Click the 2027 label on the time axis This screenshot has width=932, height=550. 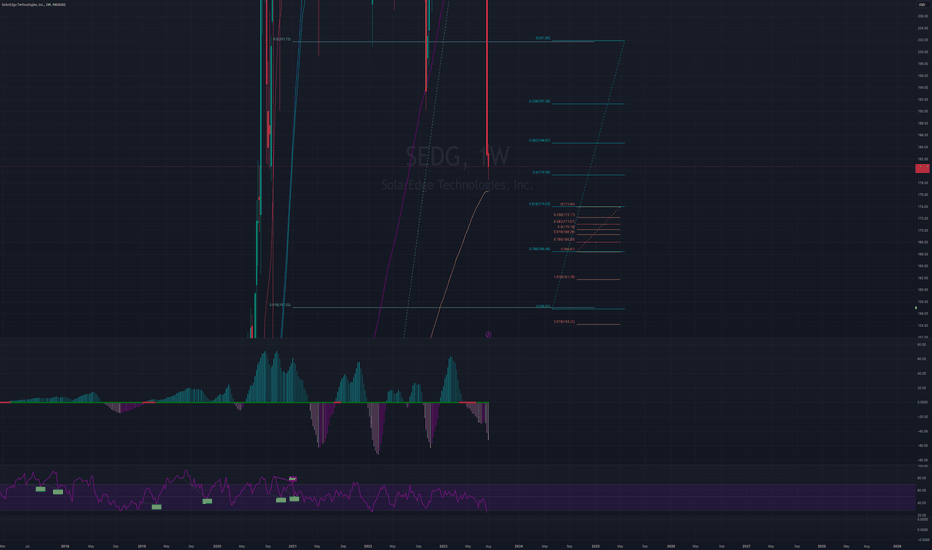coord(746,546)
